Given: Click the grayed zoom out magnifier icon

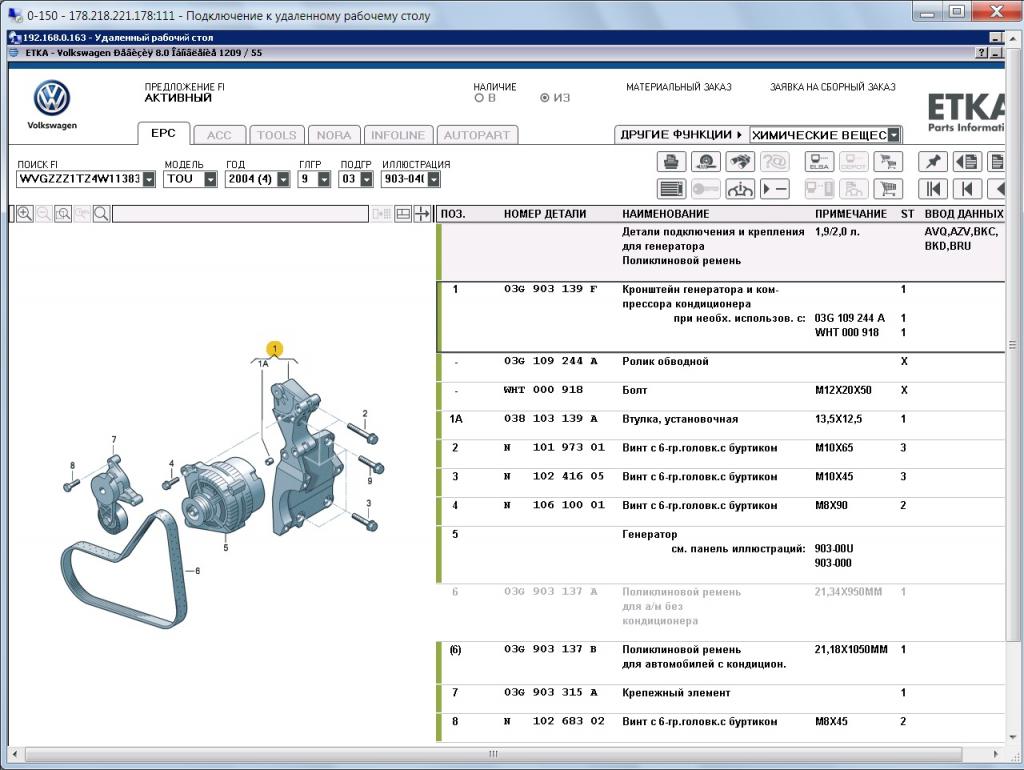Looking at the screenshot, I should pyautogui.click(x=44, y=214).
